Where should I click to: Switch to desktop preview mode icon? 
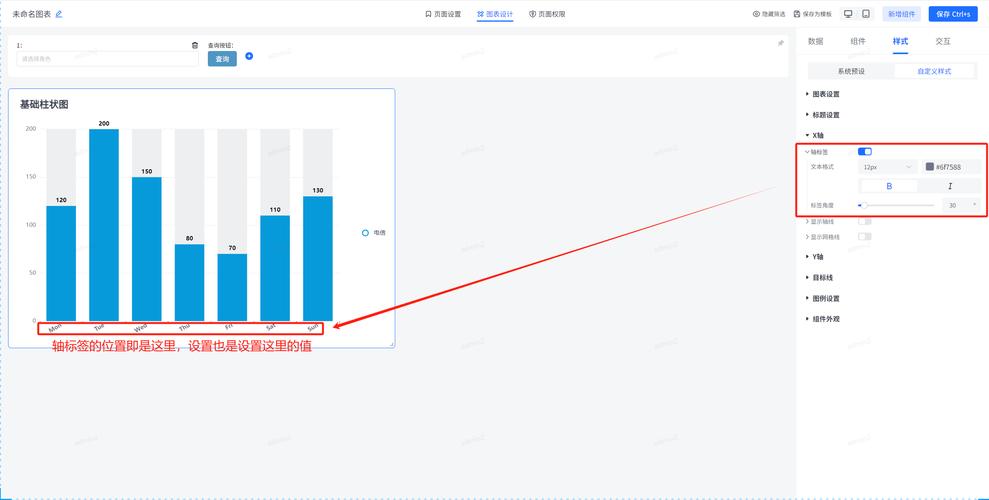[x=848, y=14]
